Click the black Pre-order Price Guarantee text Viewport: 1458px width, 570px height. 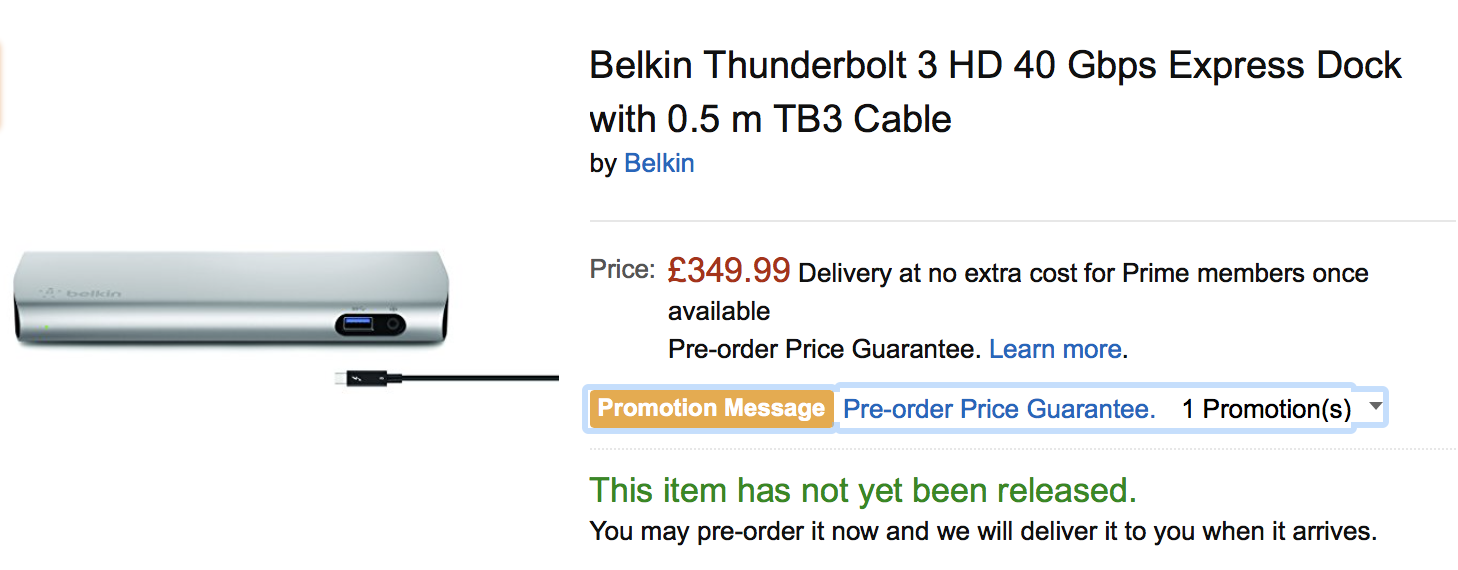click(824, 349)
